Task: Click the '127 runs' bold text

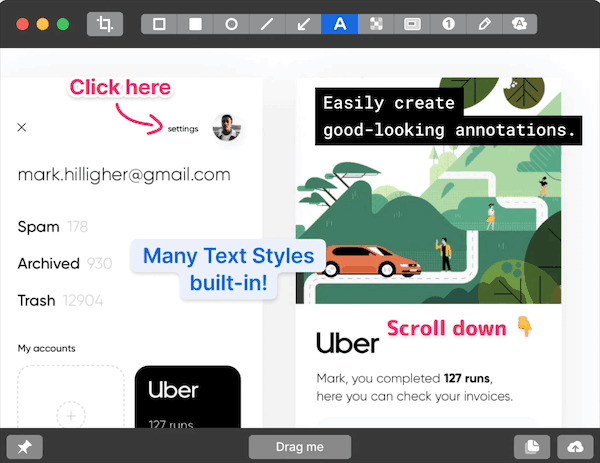Action: pos(467,378)
